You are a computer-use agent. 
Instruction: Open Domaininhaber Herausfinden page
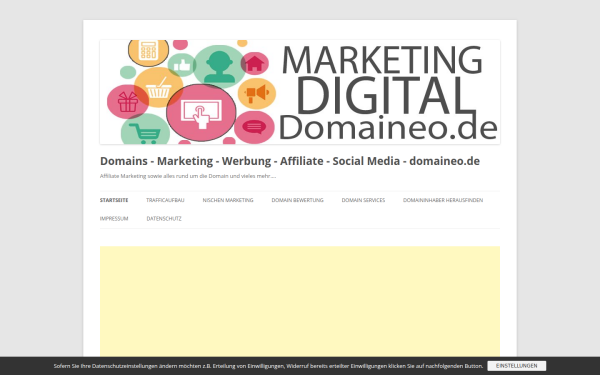(443, 200)
